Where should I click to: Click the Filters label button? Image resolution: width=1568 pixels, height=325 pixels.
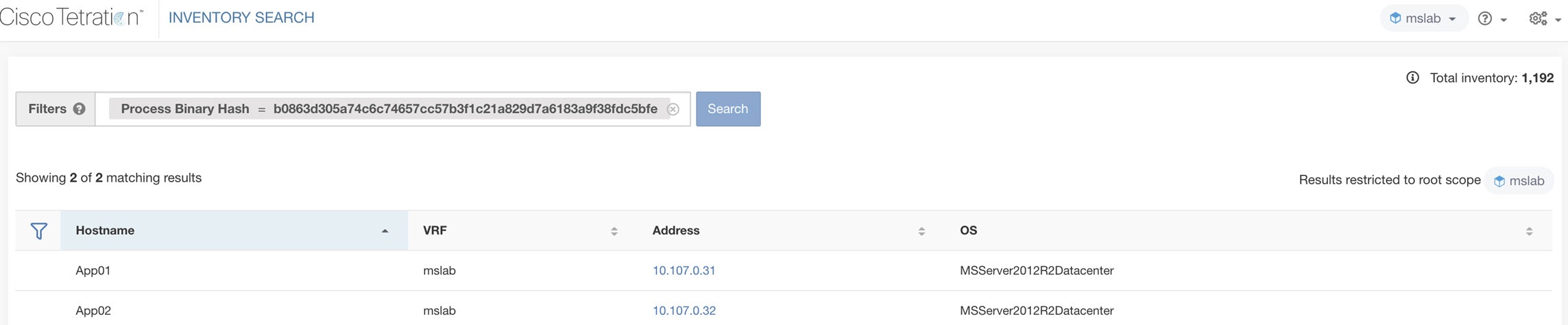56,109
